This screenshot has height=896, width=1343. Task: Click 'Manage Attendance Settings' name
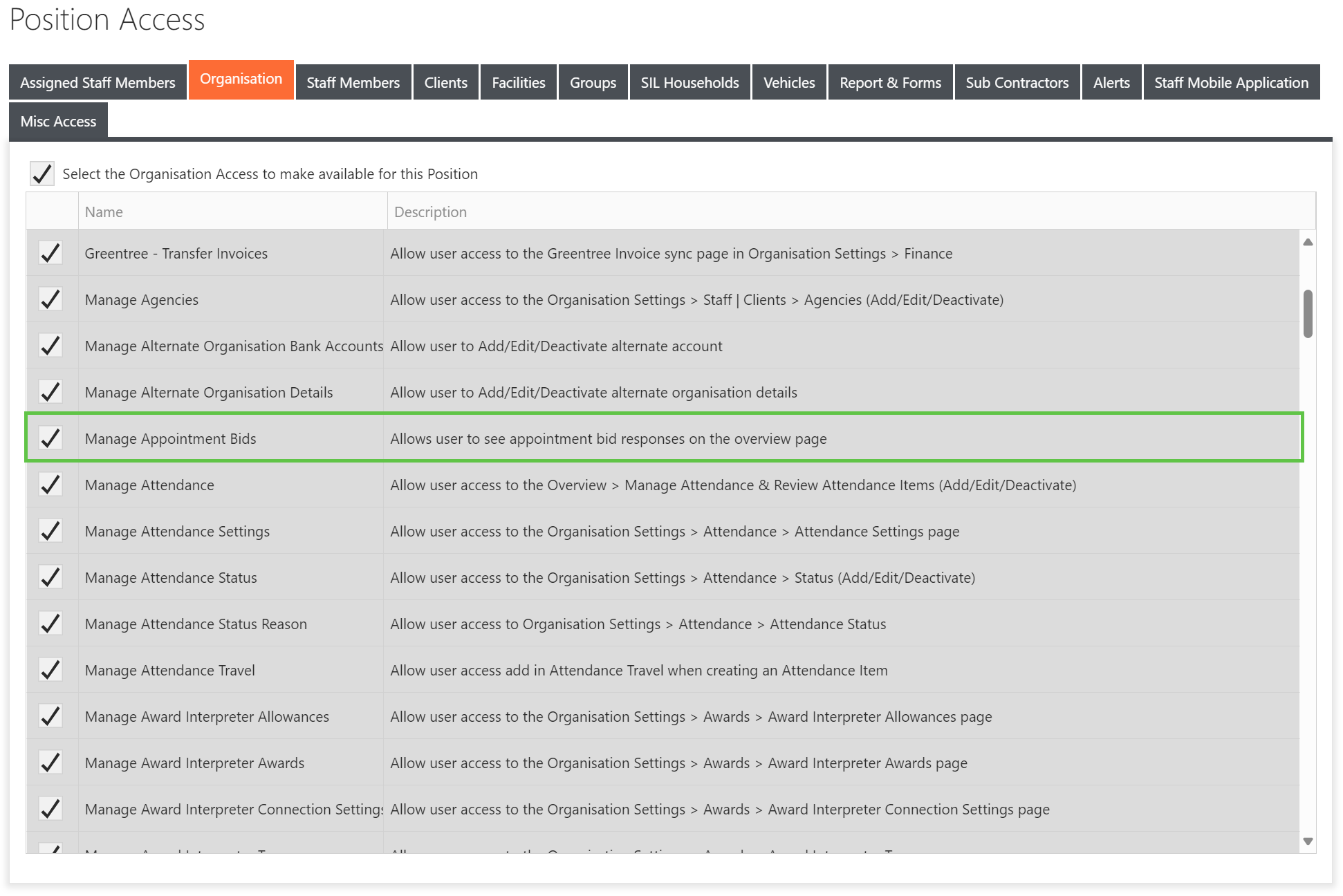pyautogui.click(x=177, y=532)
